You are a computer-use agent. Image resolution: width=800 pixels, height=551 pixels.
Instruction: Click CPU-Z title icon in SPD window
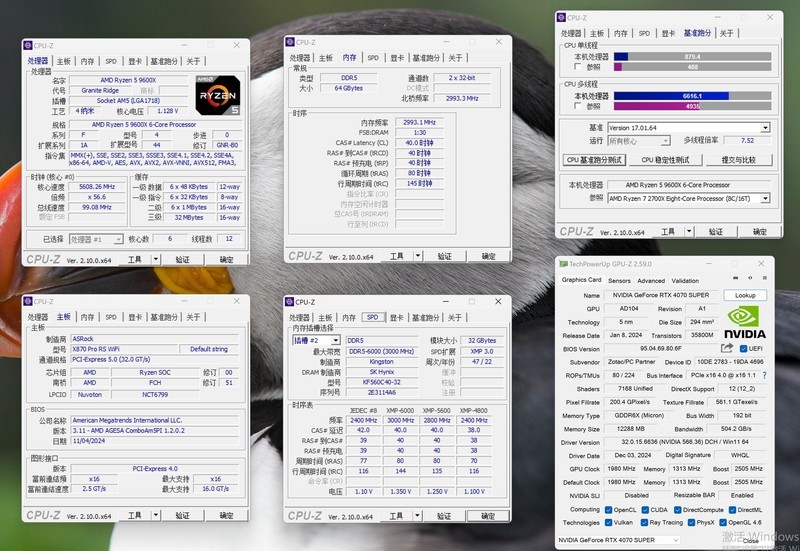point(289,302)
